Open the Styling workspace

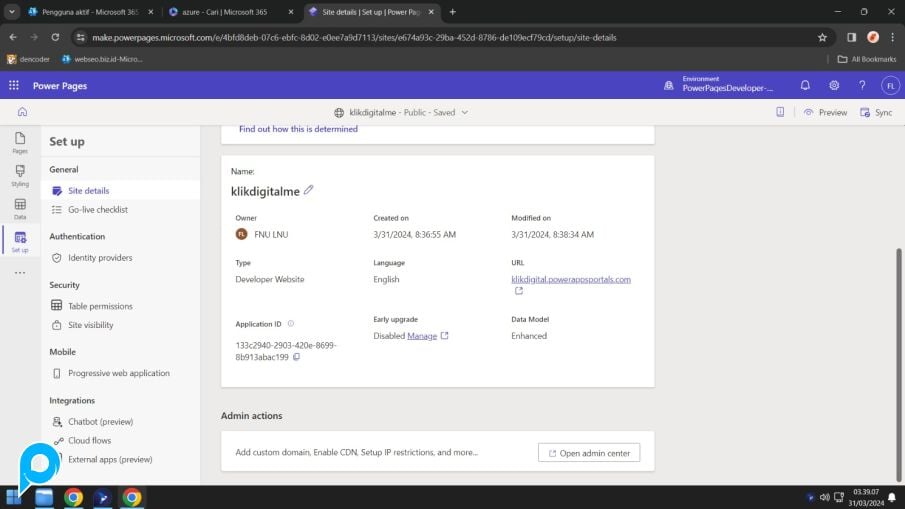[20, 175]
